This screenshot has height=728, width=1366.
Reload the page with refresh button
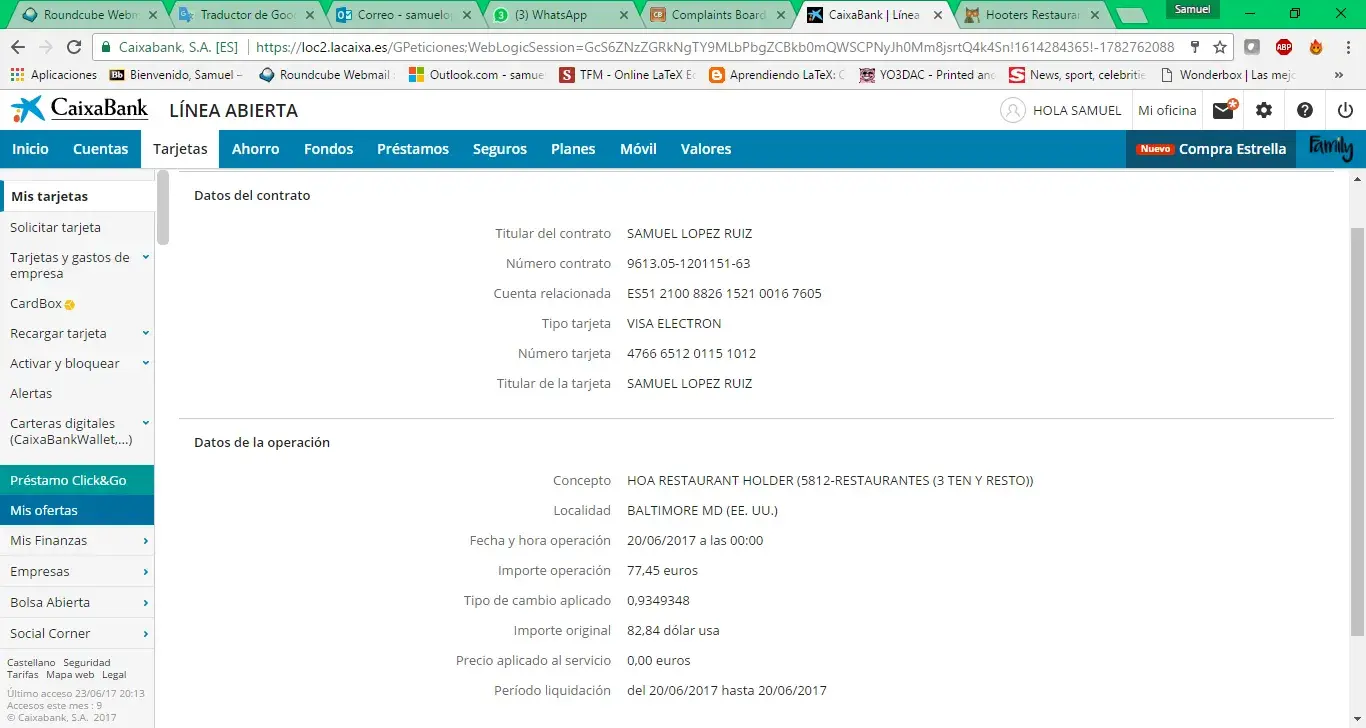(x=74, y=47)
